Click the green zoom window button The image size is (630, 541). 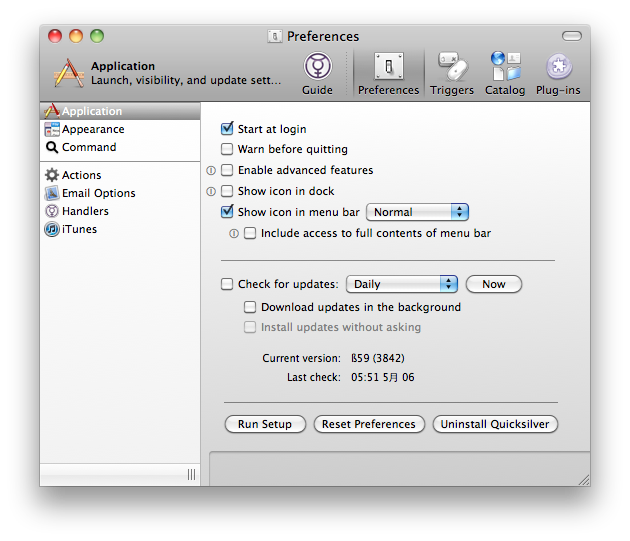click(x=97, y=36)
